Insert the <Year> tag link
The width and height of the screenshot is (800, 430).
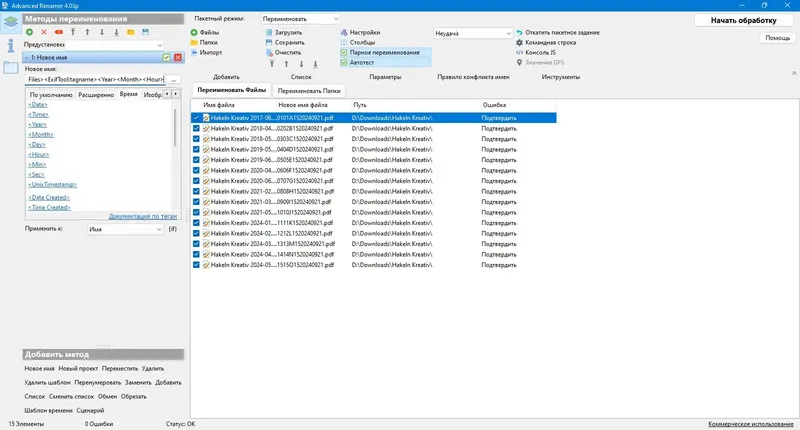[x=37, y=124]
